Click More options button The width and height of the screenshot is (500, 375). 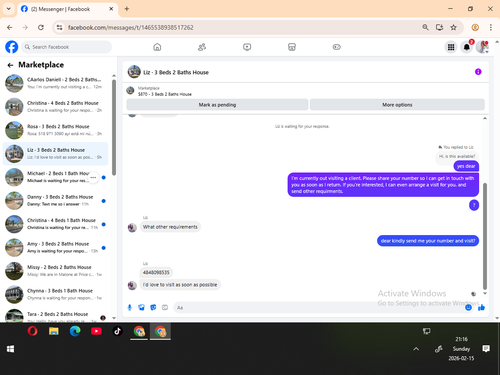coord(397,105)
